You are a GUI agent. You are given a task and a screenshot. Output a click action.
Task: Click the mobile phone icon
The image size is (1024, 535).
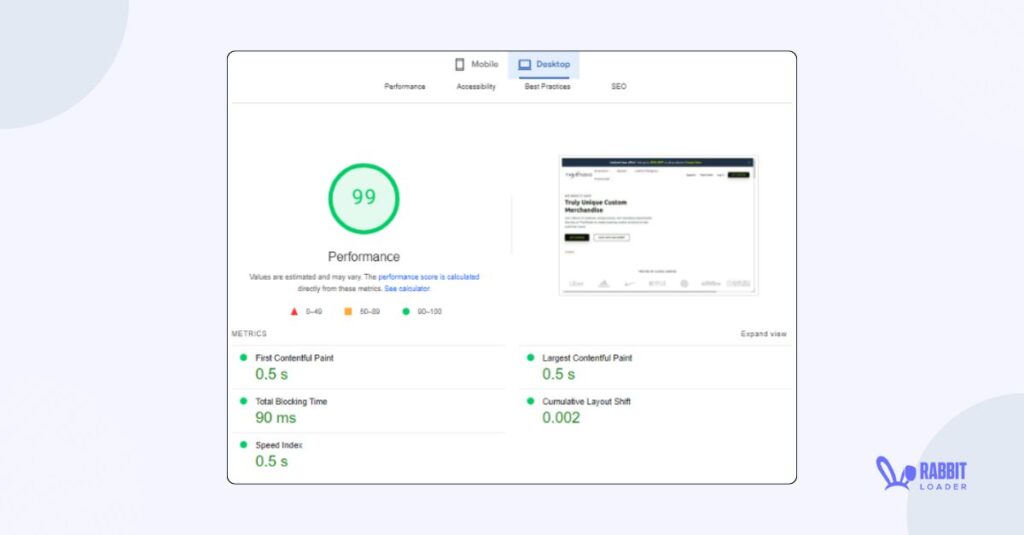point(460,64)
